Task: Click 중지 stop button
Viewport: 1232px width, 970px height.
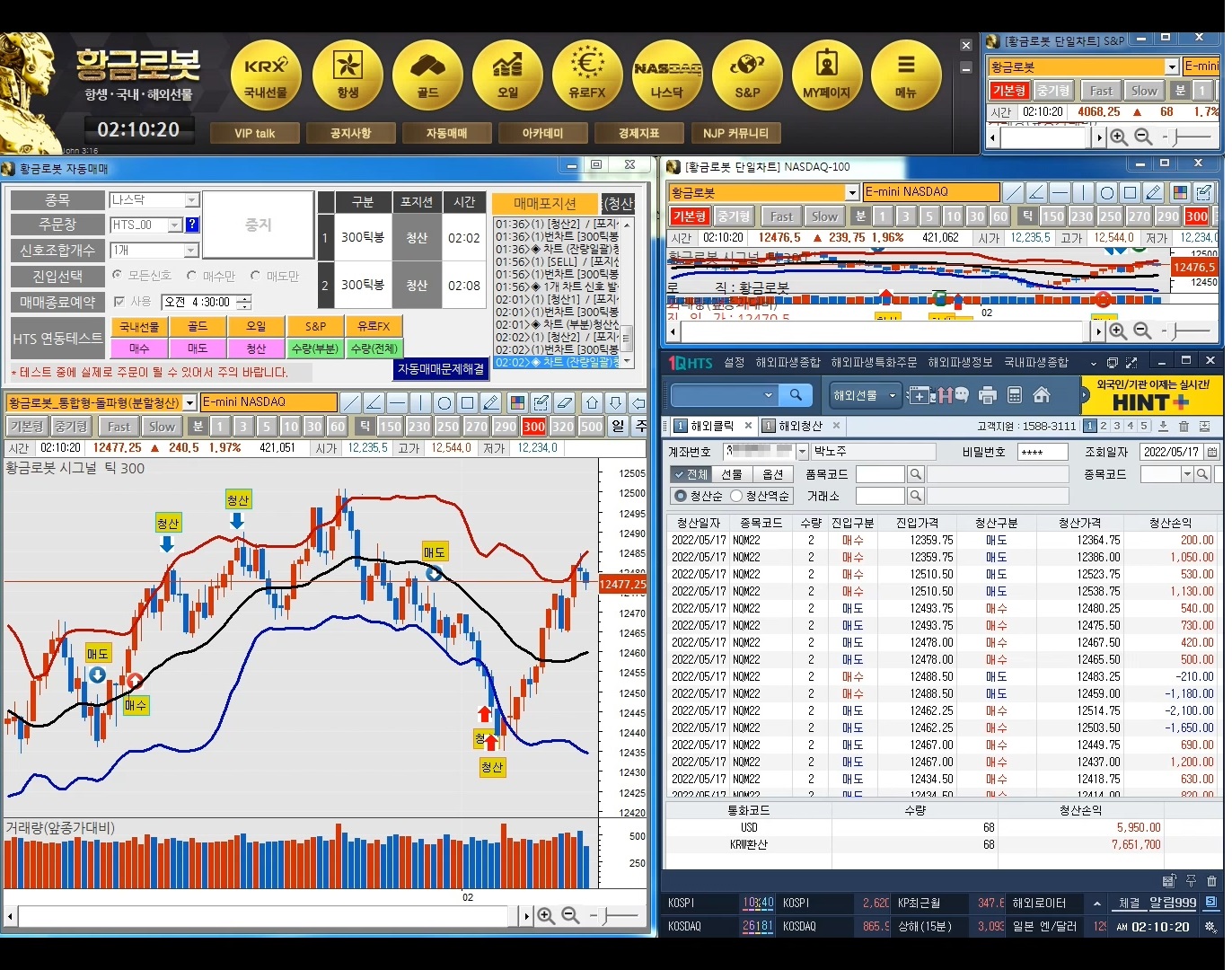Action: 258,225
